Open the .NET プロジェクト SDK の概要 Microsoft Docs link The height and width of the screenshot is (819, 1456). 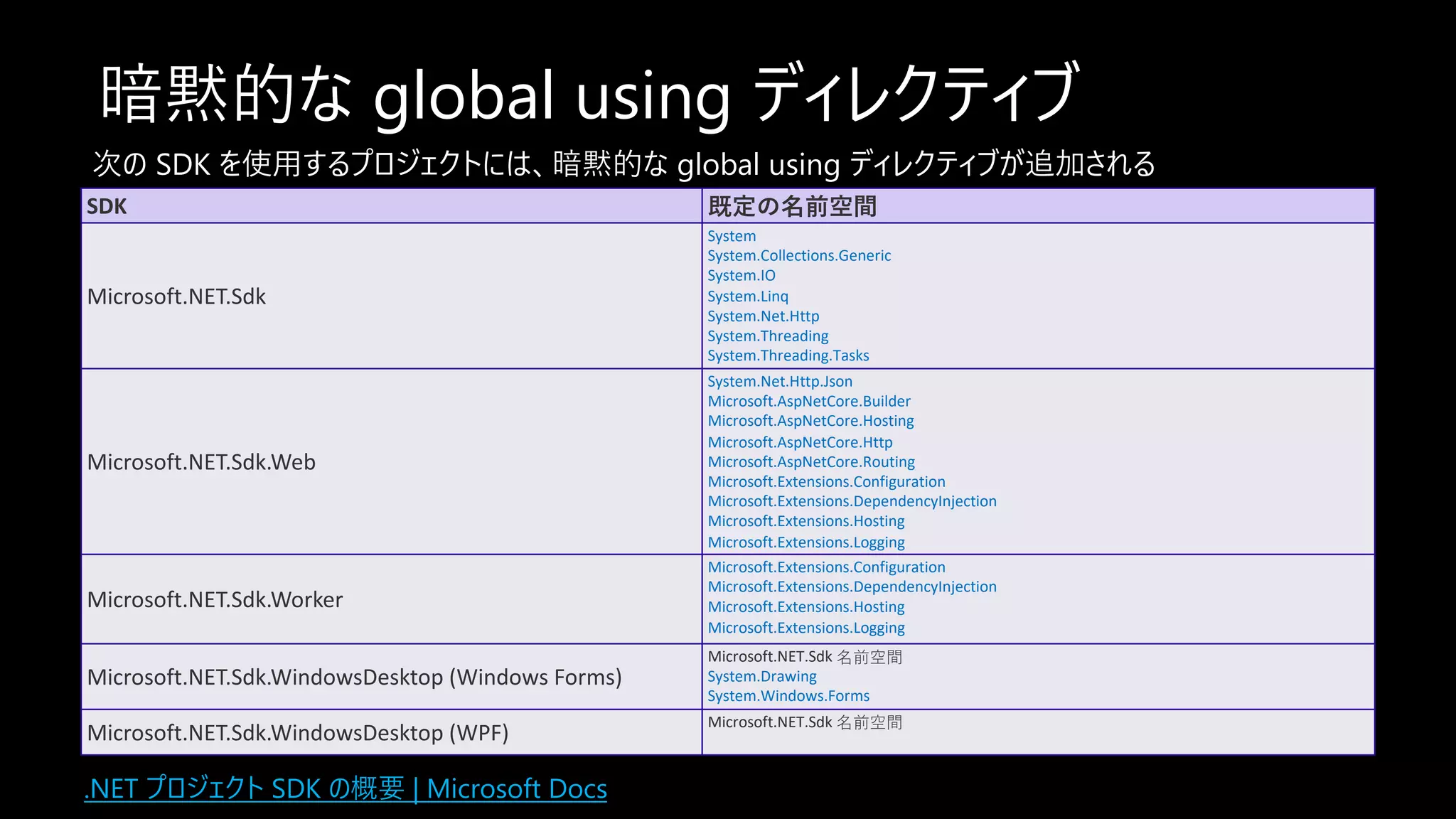pyautogui.click(x=346, y=789)
